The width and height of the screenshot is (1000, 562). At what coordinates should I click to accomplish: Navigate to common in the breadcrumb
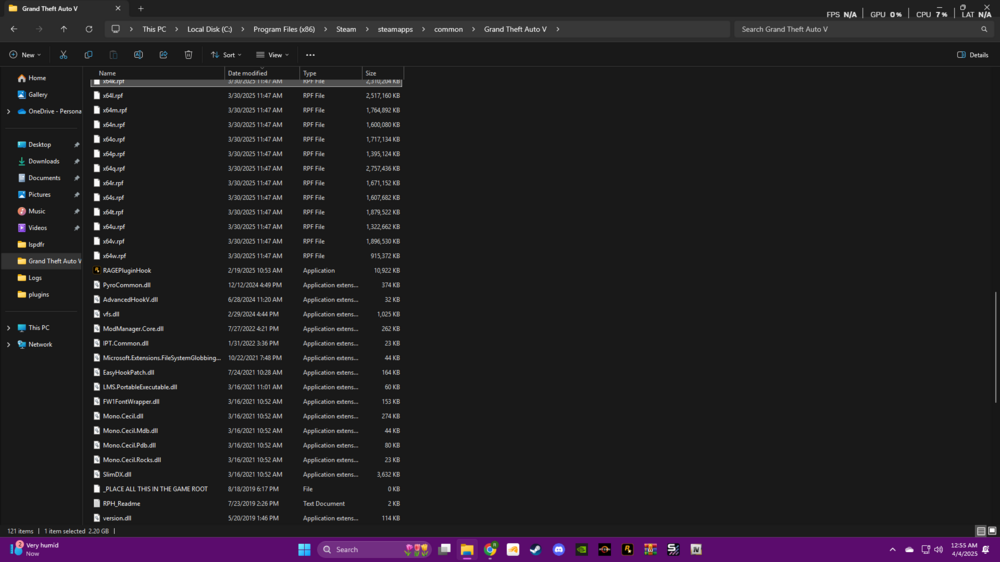[448, 29]
